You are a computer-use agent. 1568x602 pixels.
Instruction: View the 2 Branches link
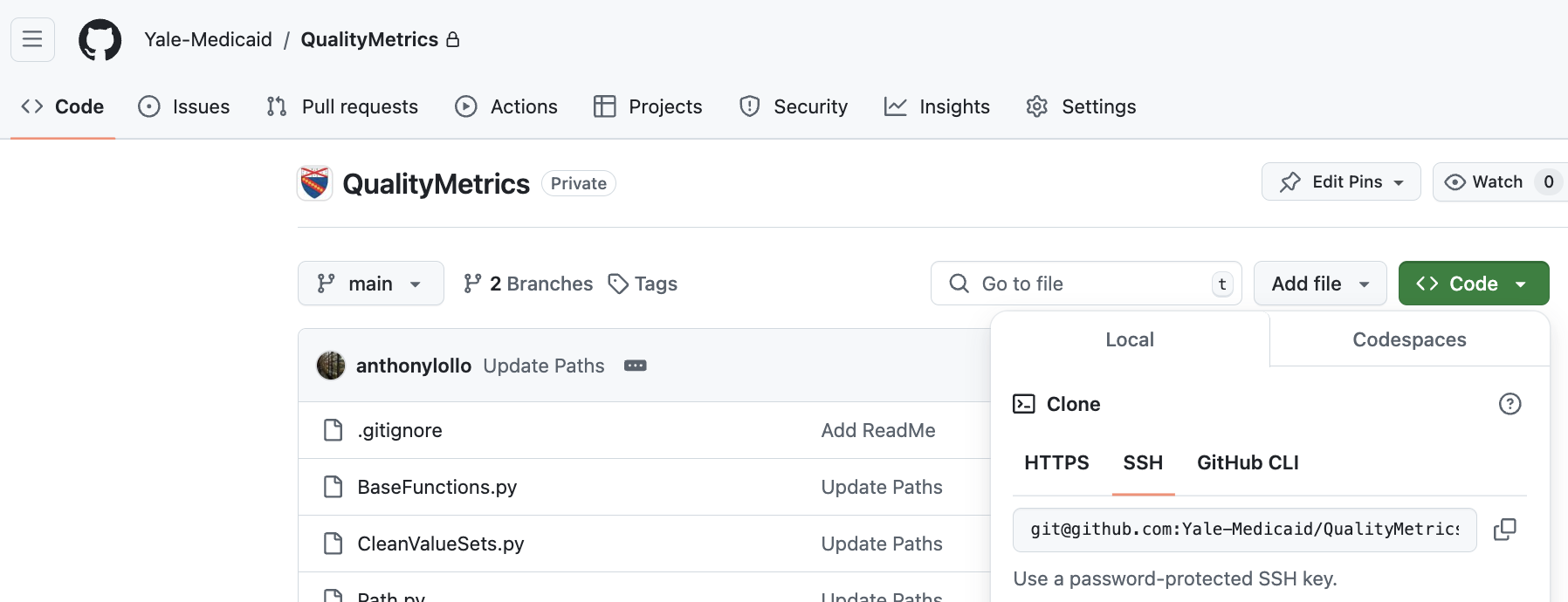(x=527, y=284)
